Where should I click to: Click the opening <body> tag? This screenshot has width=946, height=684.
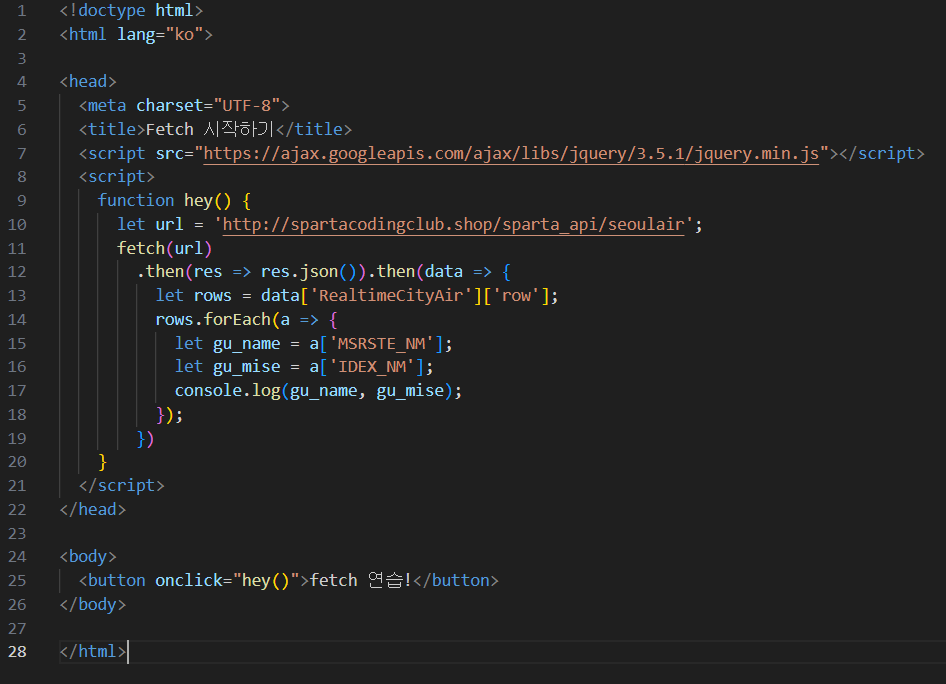click(x=88, y=556)
